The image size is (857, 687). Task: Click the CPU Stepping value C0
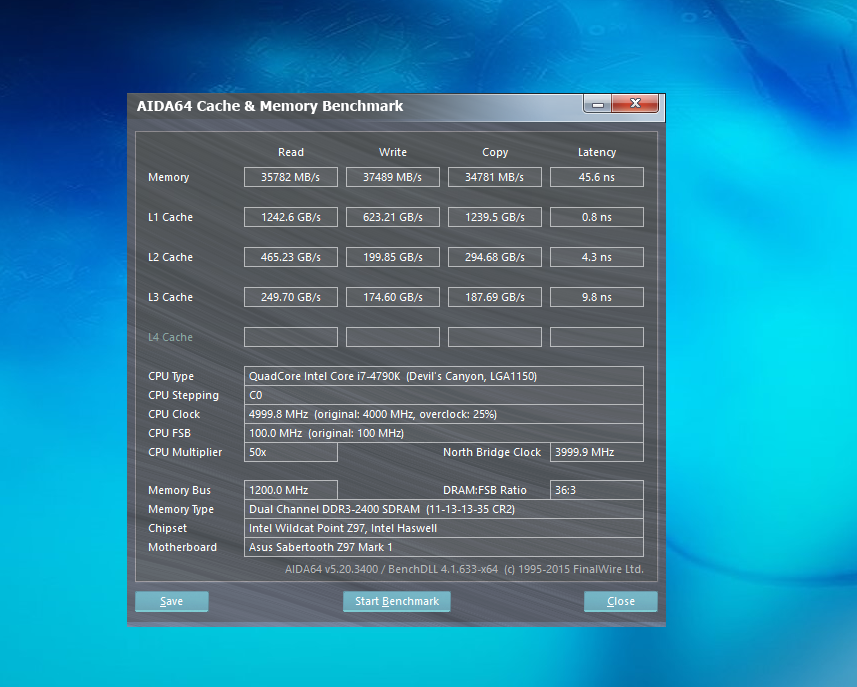[x=444, y=395]
